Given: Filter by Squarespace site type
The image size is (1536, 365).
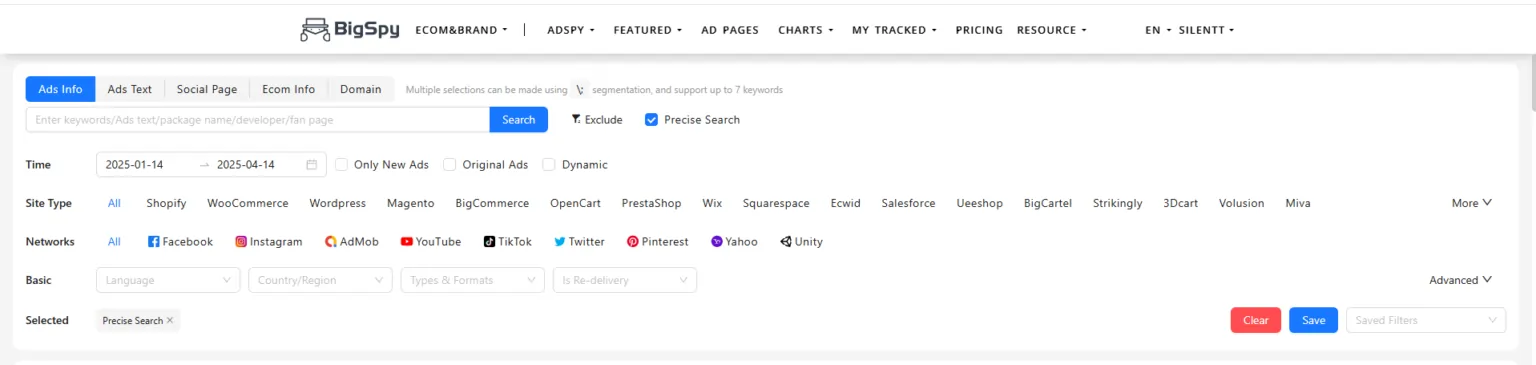Looking at the screenshot, I should coord(776,203).
